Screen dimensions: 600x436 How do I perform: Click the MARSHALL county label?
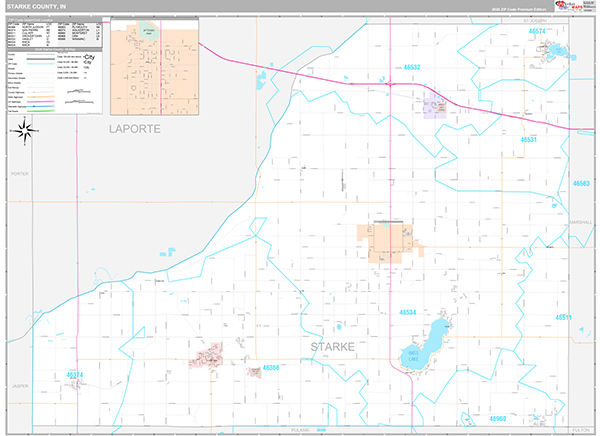point(581,222)
